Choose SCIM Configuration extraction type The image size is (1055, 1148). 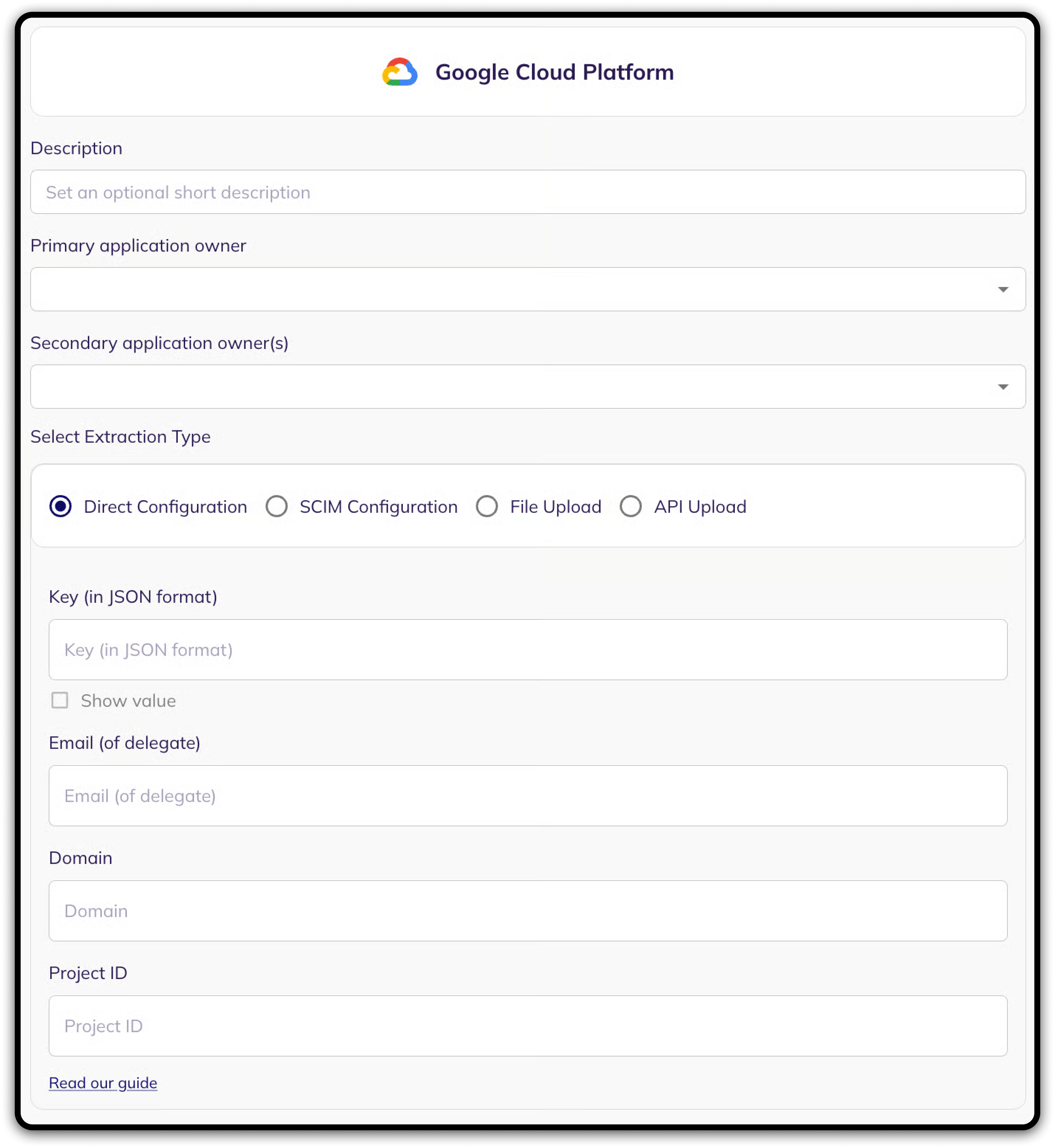coord(277,506)
